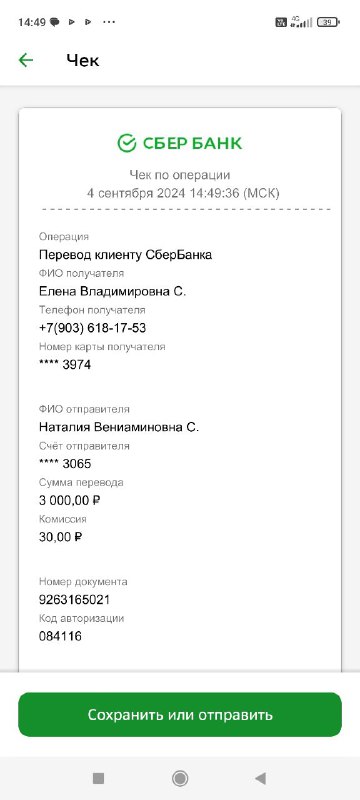Tap document number 9263165021

pyautogui.click(x=74, y=599)
